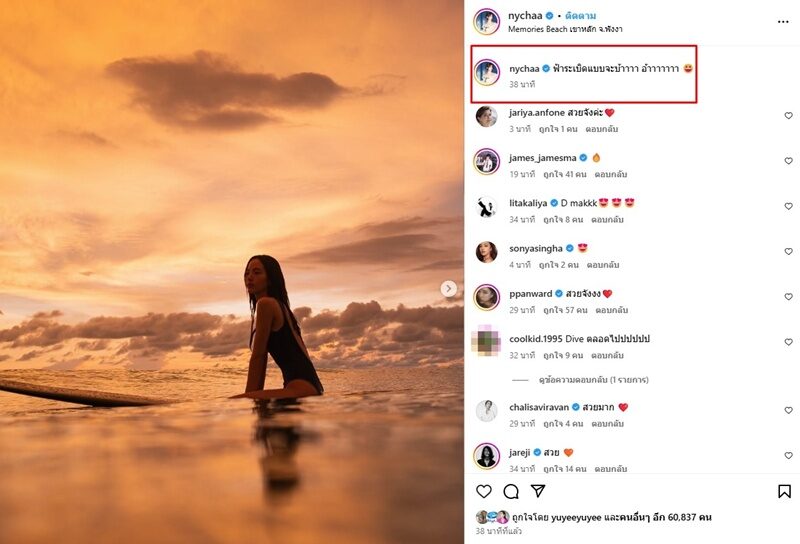The image size is (800, 544).
Task: Reply to litakaliya's comment
Action: [x=607, y=219]
